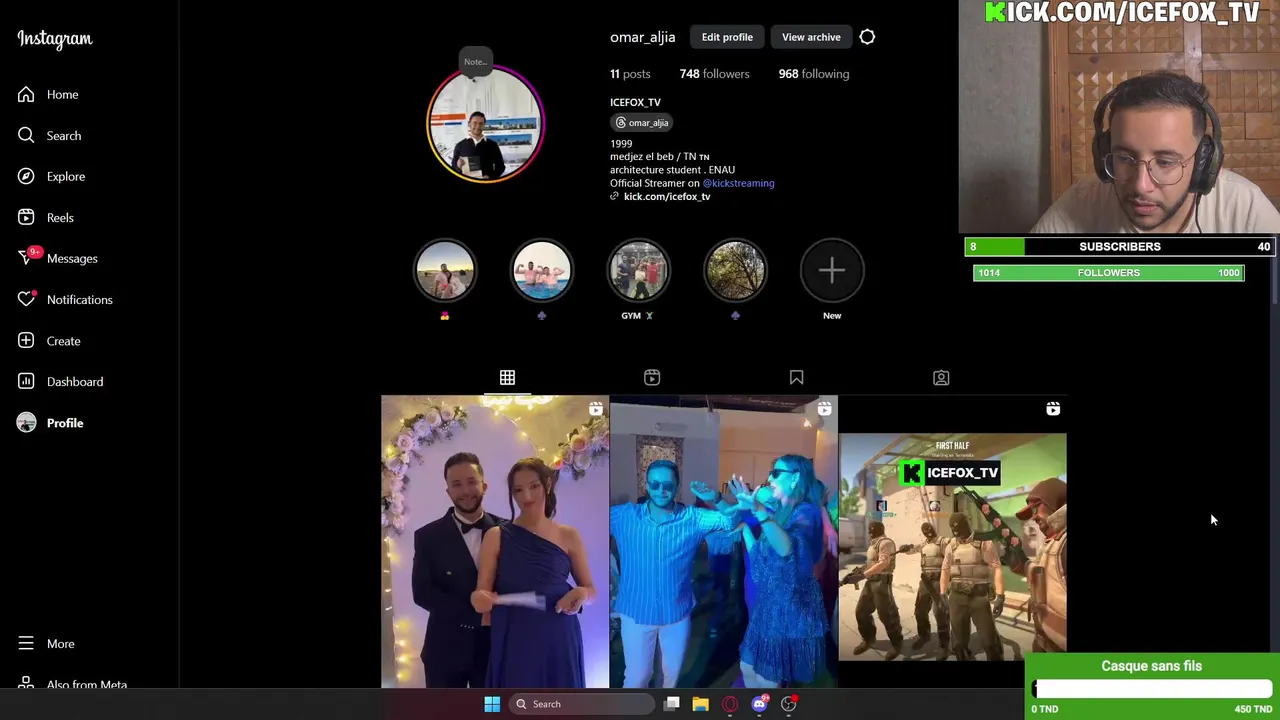
Task: Click the Search magnifier icon
Action: 26,135
